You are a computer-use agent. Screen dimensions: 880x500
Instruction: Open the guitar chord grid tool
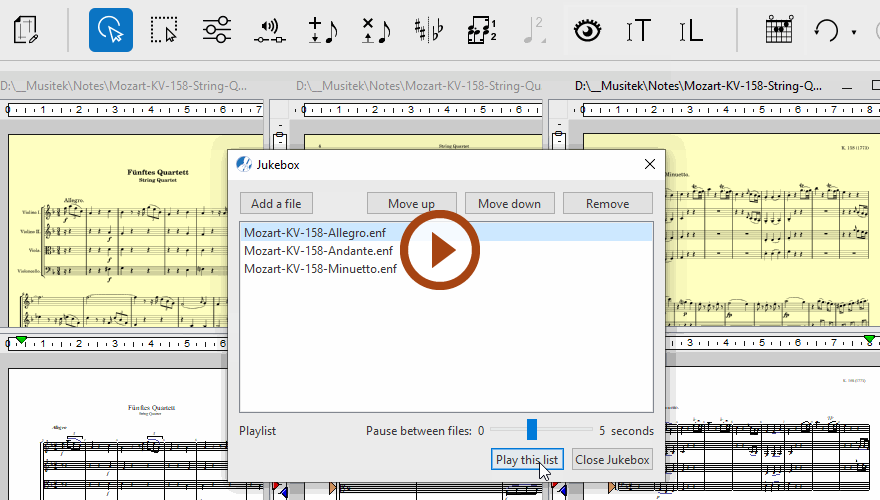780,30
